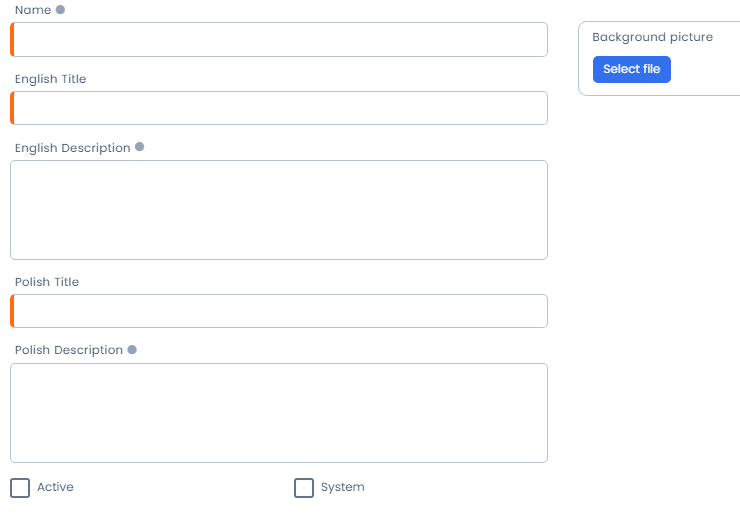Click the Polish Description label text

coord(68,351)
